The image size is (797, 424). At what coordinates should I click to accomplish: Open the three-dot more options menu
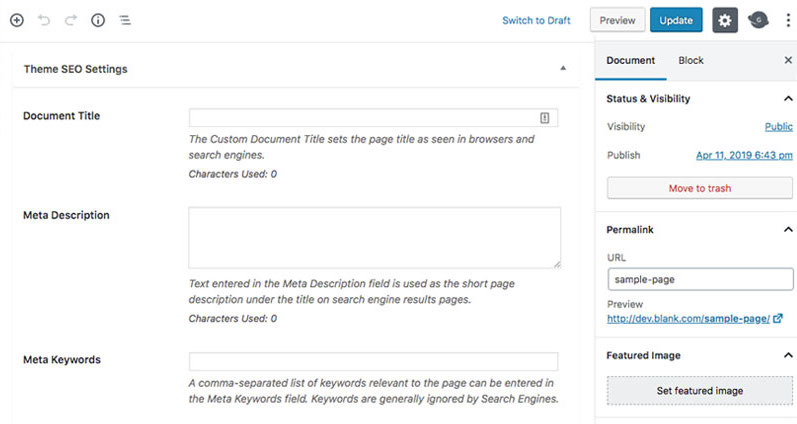[x=788, y=20]
